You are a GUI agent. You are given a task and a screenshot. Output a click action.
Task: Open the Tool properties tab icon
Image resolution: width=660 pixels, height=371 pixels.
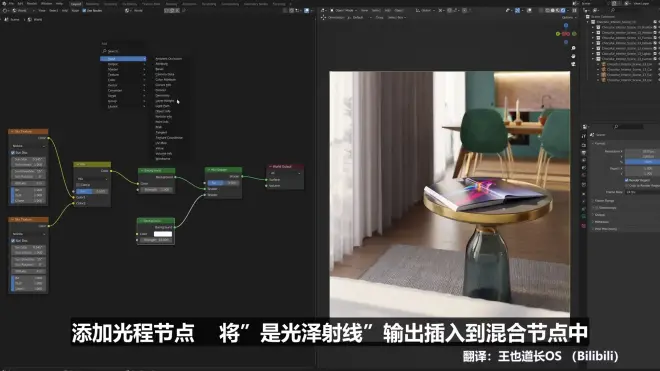point(583,136)
